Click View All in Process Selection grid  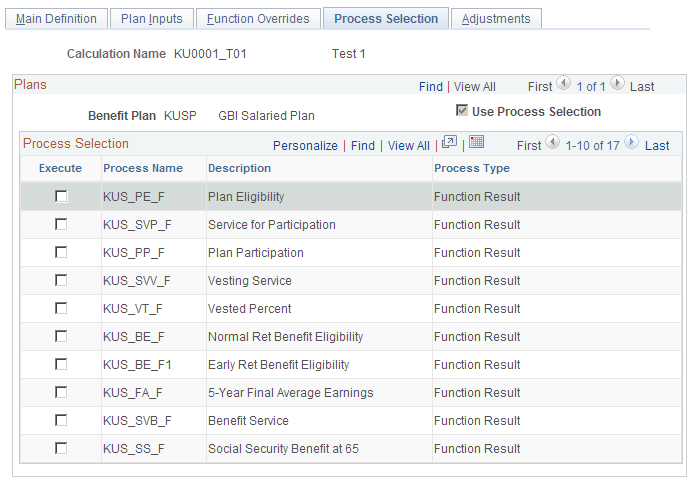tap(408, 145)
